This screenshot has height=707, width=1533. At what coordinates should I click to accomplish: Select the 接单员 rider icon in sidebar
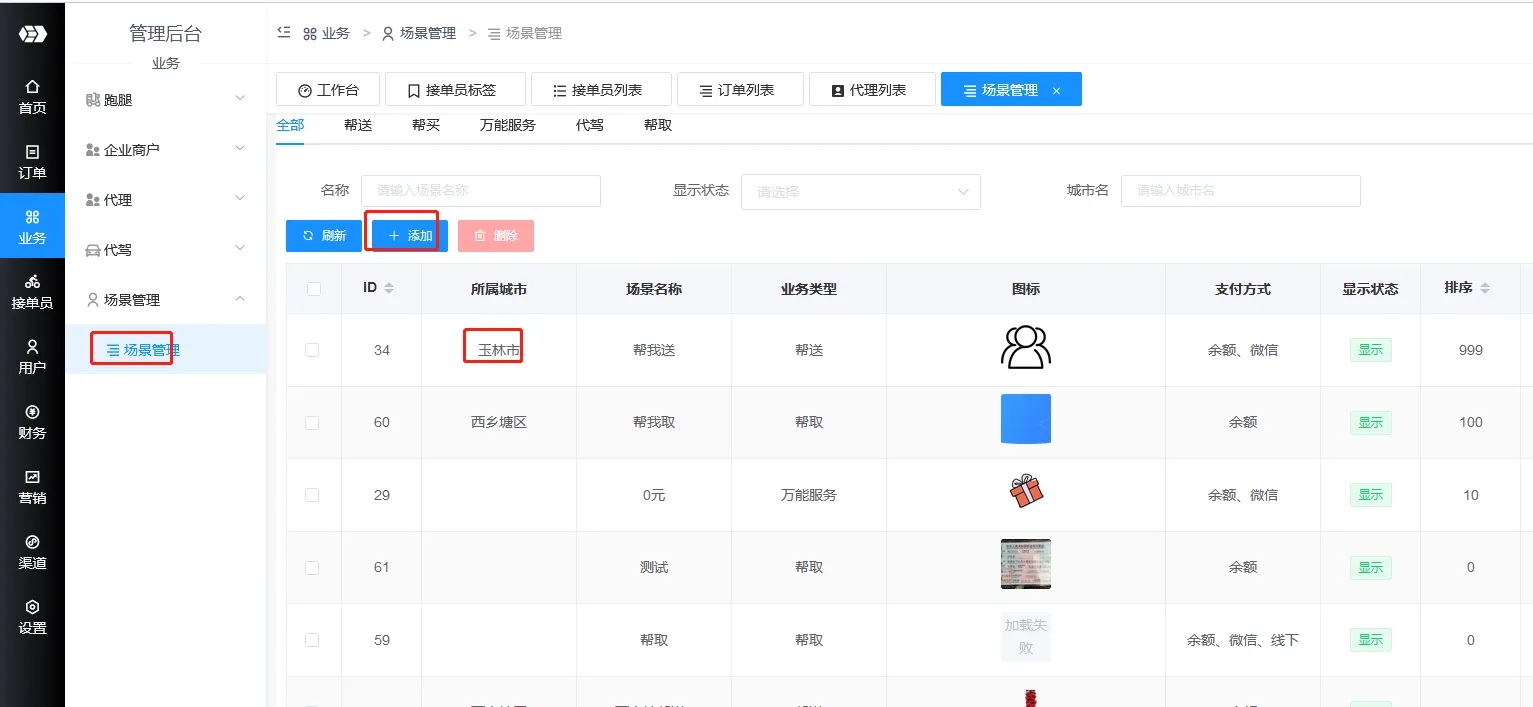click(x=32, y=282)
